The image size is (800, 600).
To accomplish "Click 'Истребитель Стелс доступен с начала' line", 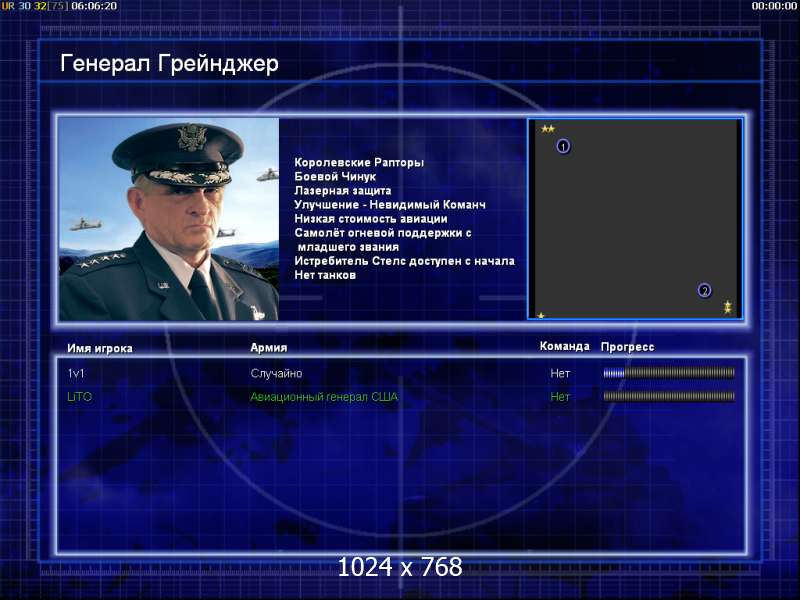I will (x=405, y=261).
